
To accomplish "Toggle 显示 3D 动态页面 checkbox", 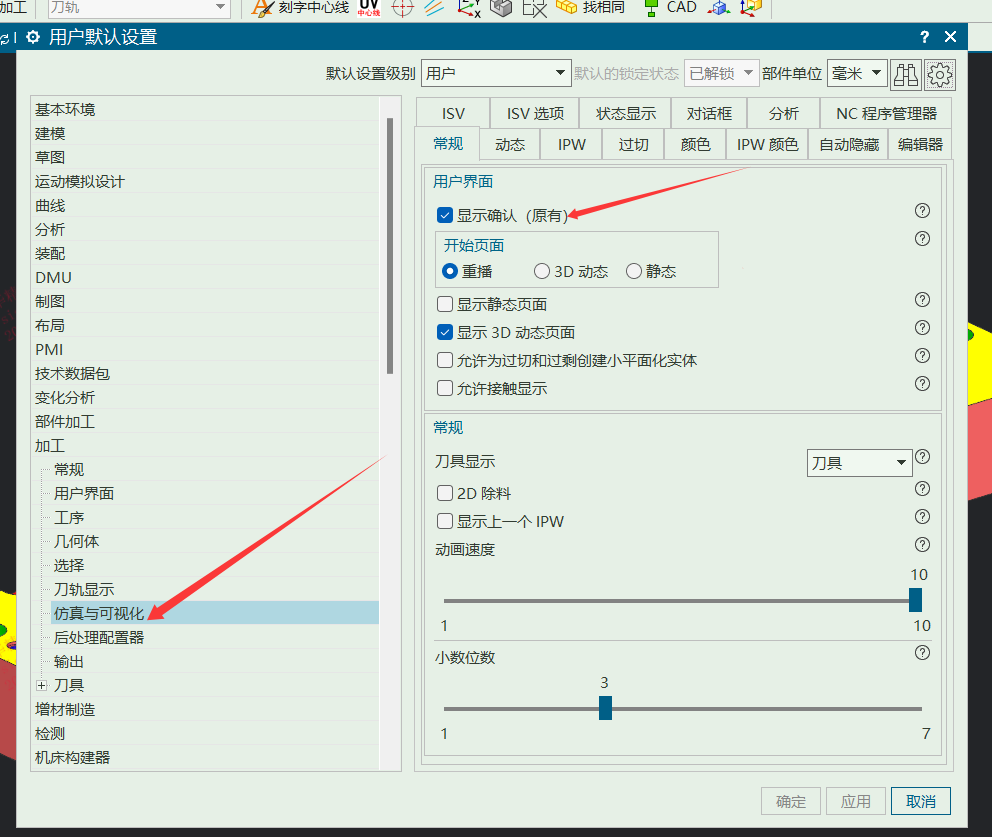I will [445, 332].
